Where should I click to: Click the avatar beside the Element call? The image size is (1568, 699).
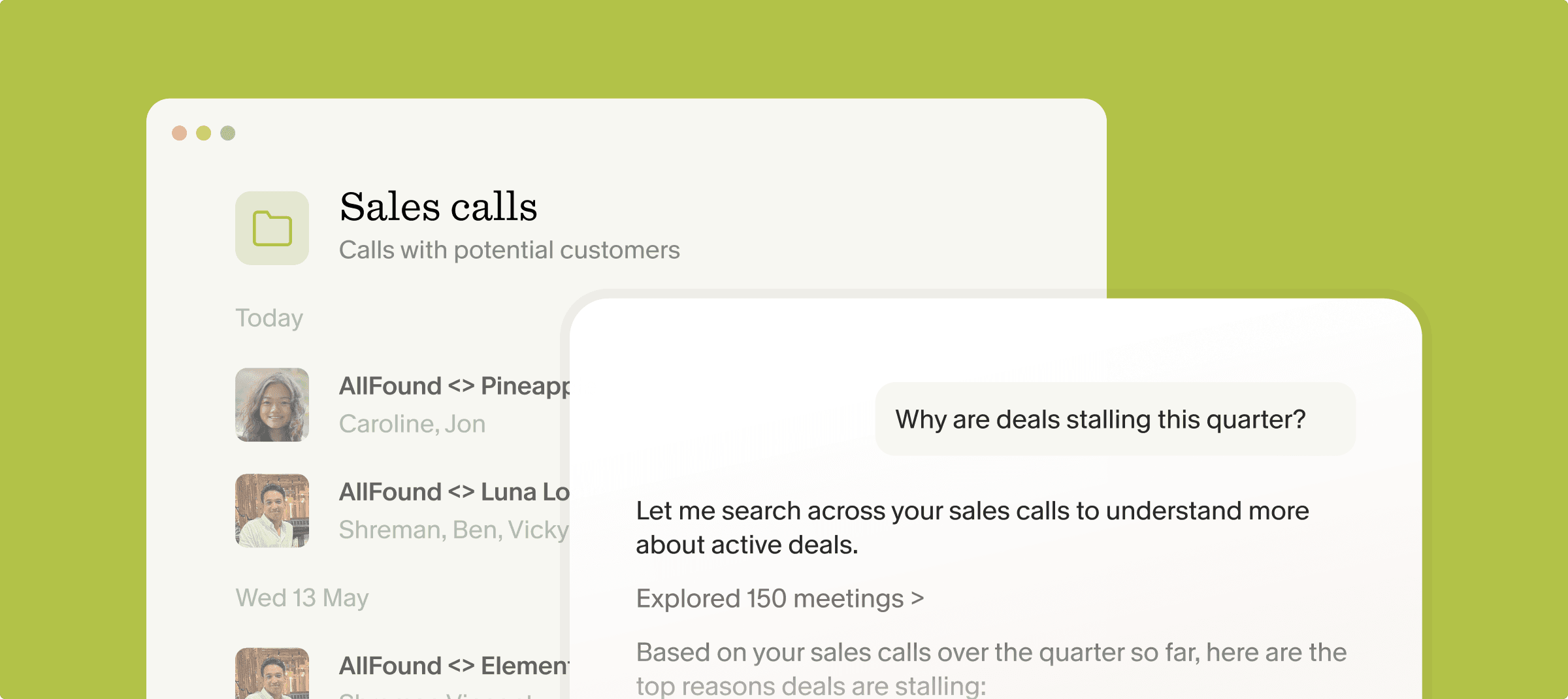coord(272,673)
